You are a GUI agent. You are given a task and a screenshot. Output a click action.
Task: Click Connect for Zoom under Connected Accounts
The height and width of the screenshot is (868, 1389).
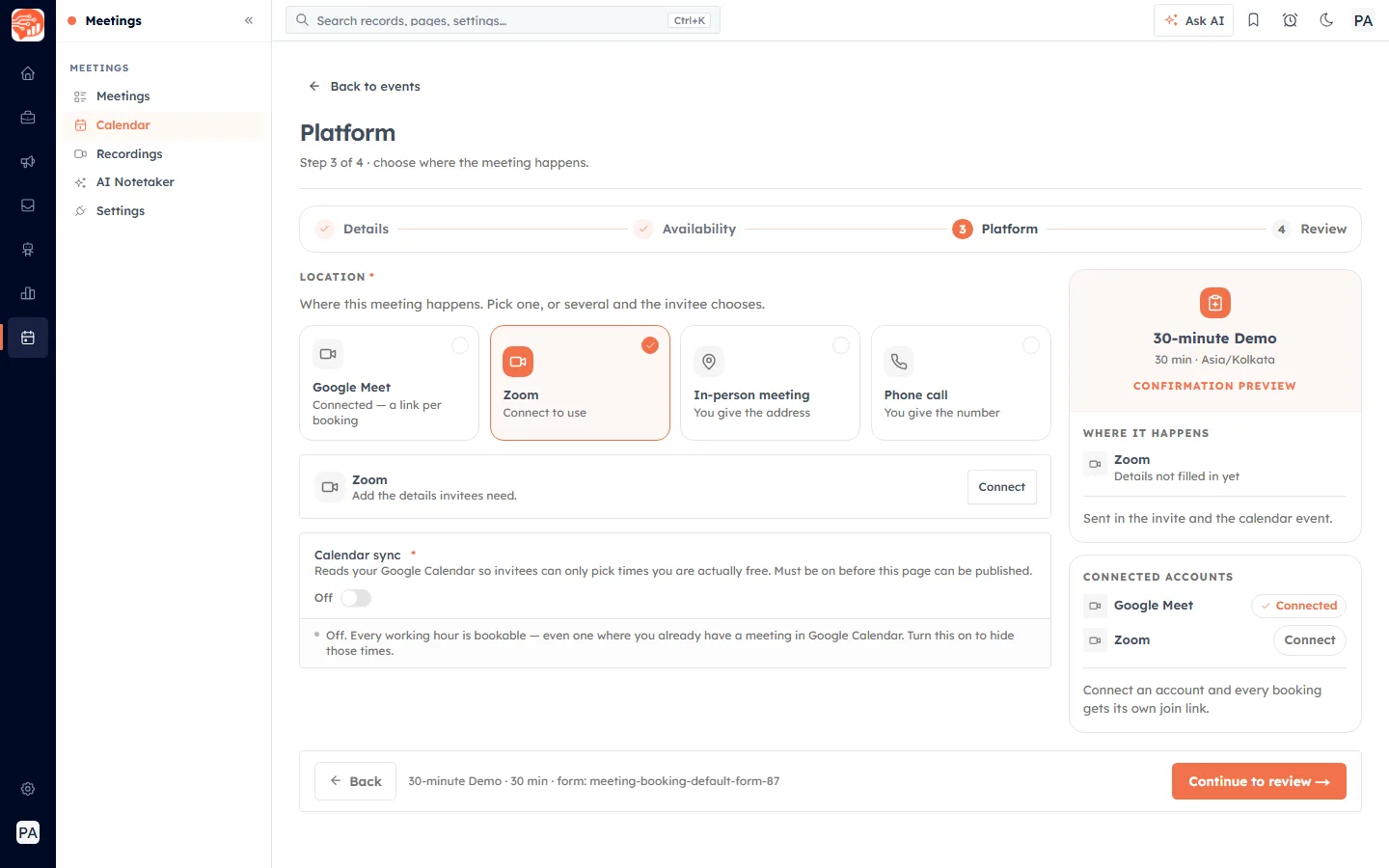(1309, 640)
